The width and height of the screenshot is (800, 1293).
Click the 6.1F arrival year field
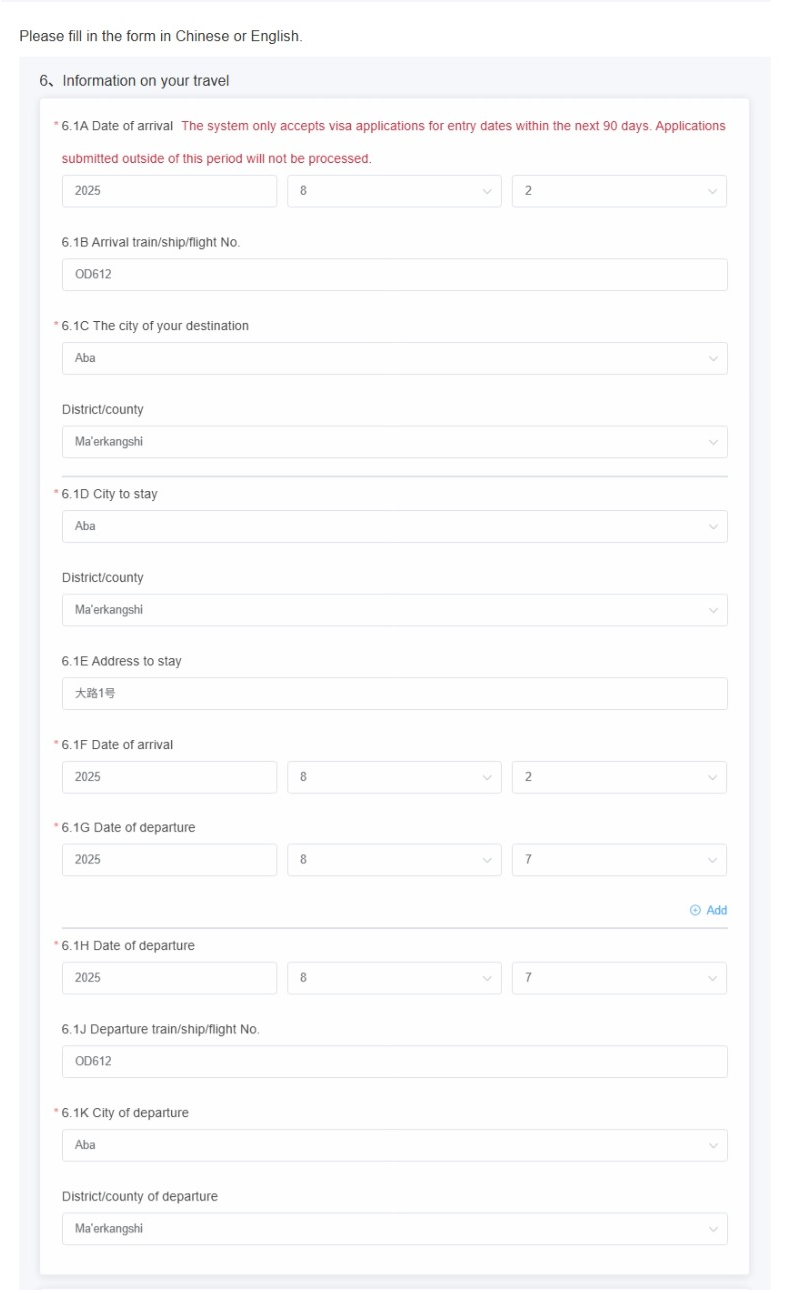pos(169,777)
